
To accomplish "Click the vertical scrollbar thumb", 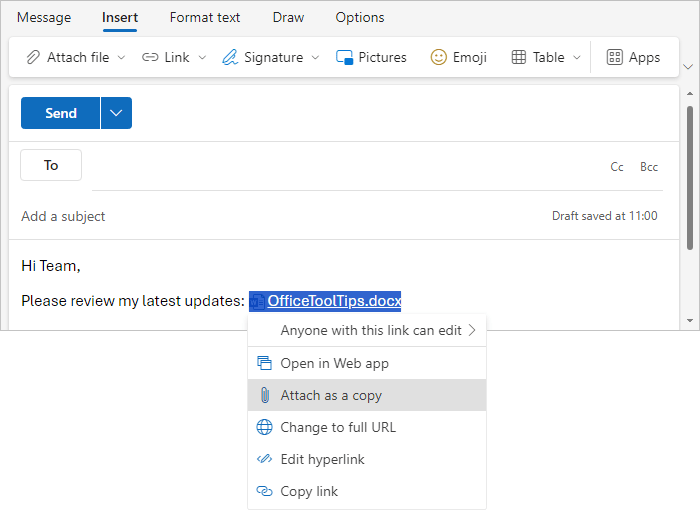I will (x=690, y=178).
